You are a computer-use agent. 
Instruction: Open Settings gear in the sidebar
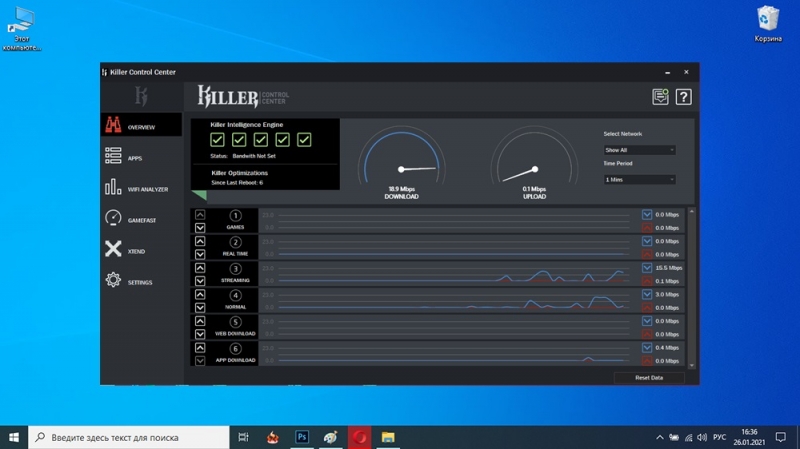[x=113, y=280]
